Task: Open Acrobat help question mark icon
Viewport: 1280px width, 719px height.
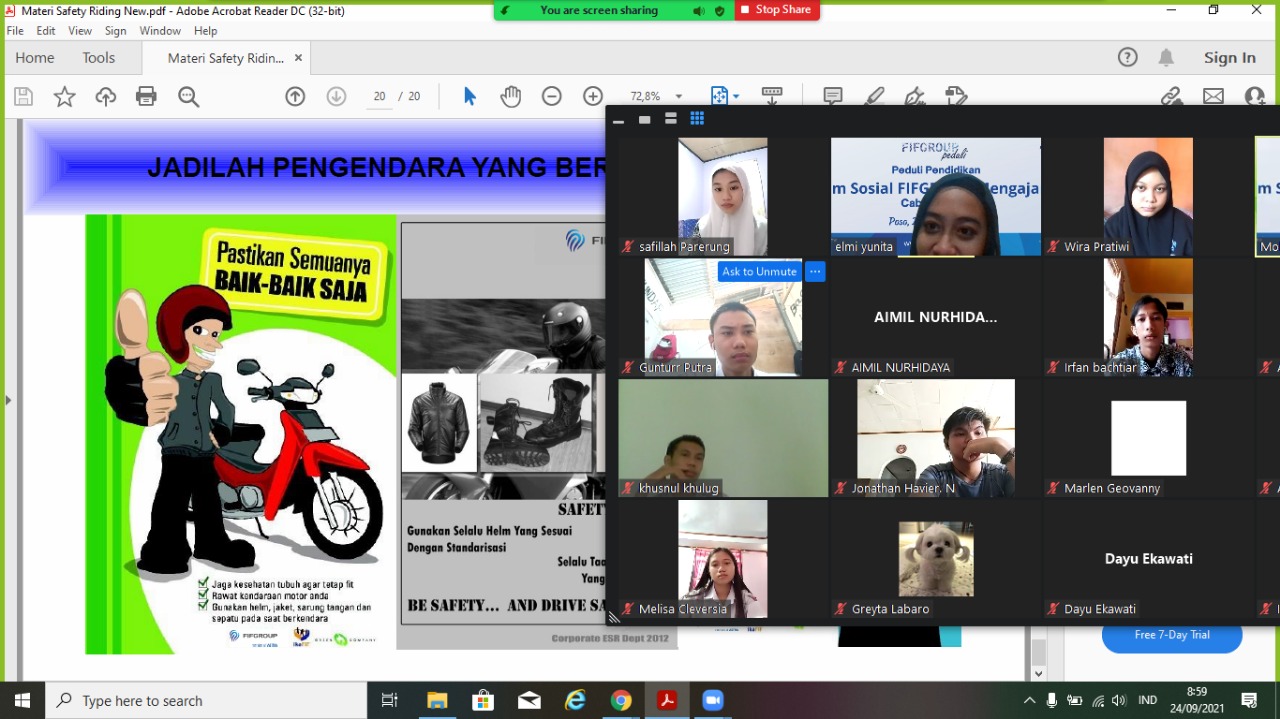Action: pyautogui.click(x=1127, y=57)
